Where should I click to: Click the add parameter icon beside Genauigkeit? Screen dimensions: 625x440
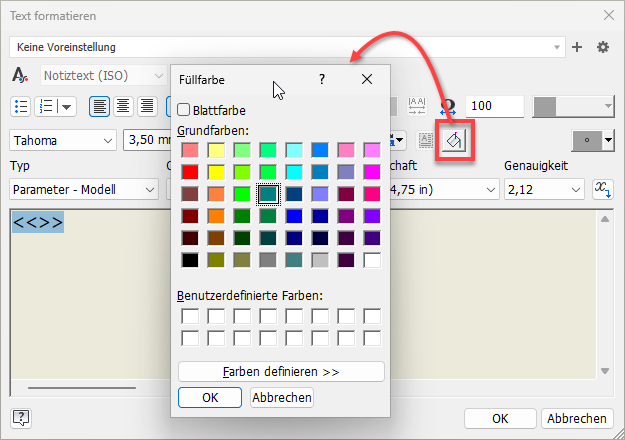[602, 189]
